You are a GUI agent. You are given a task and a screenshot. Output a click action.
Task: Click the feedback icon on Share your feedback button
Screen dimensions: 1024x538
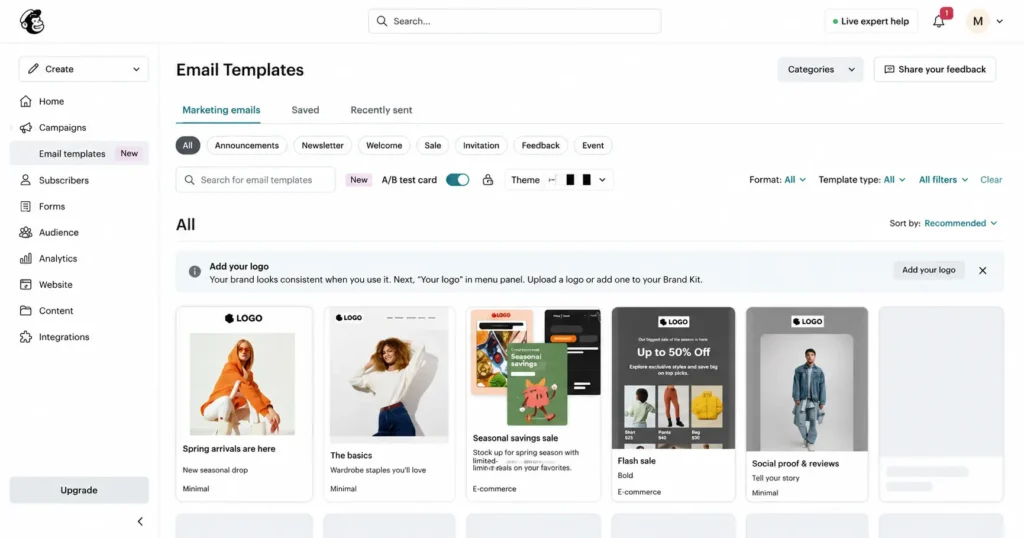coord(889,69)
